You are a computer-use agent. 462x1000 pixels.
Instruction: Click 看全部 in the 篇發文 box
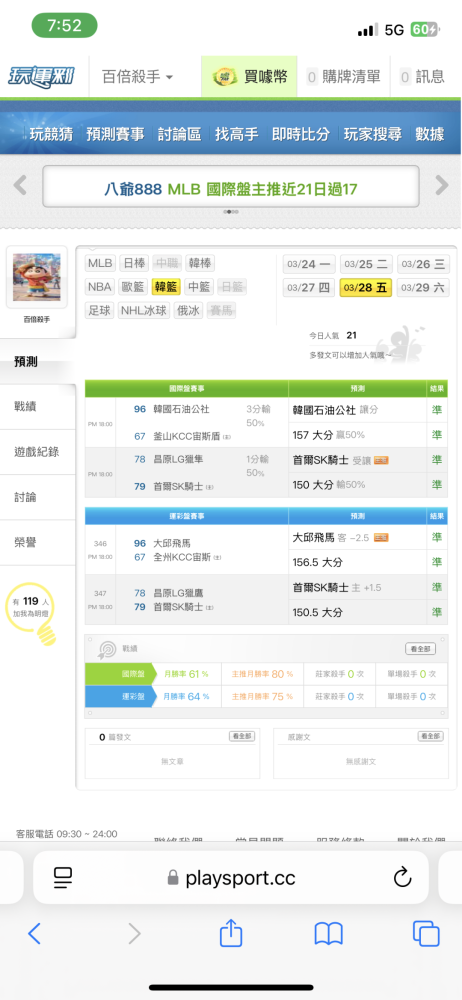coord(242,736)
